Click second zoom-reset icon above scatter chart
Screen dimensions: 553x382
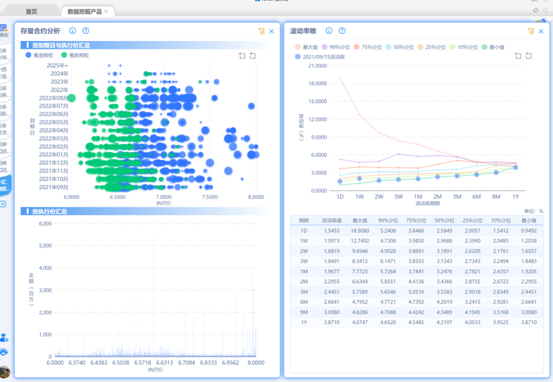253,56
